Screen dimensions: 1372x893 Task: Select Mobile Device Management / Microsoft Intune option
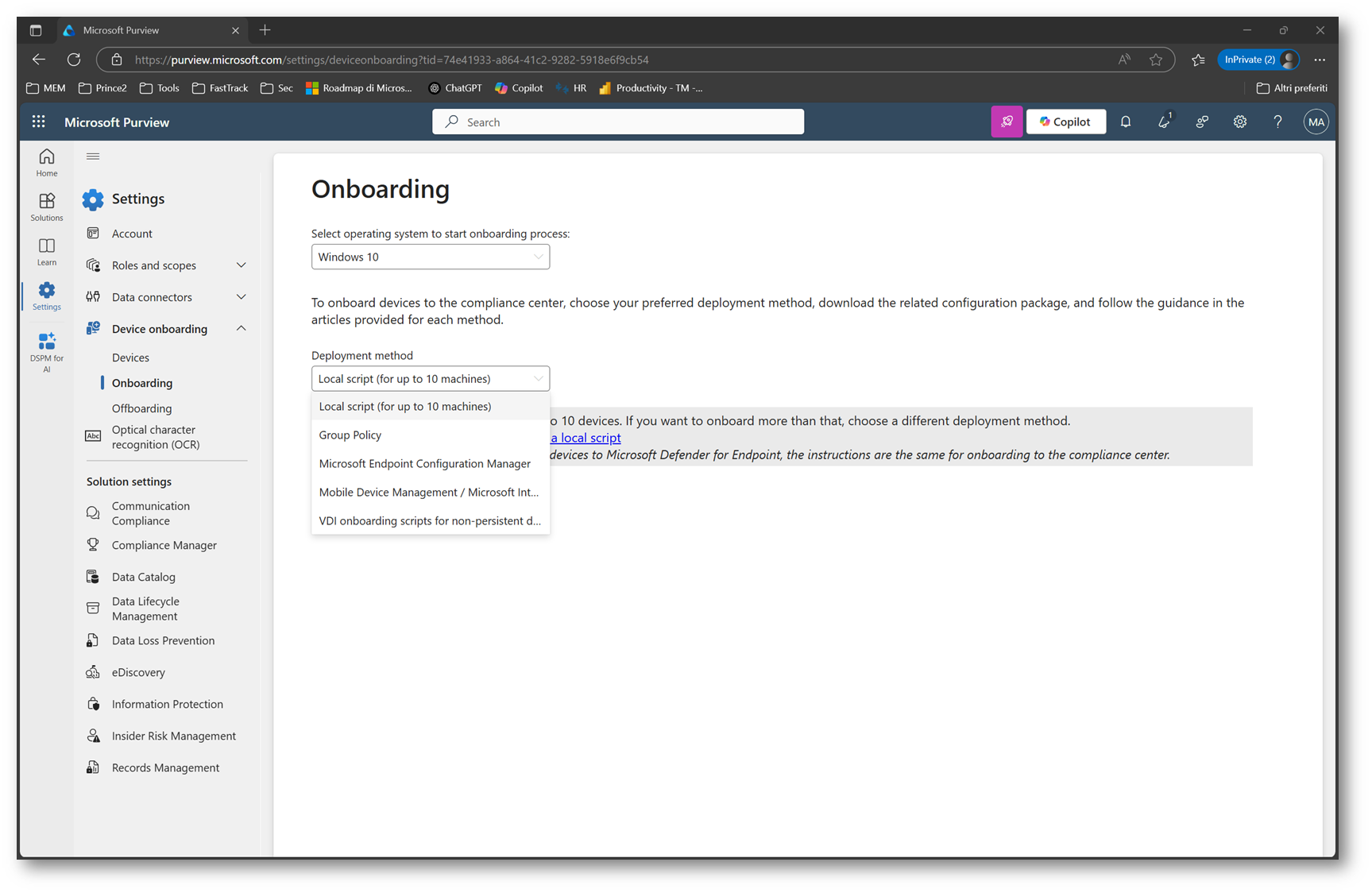tap(430, 493)
